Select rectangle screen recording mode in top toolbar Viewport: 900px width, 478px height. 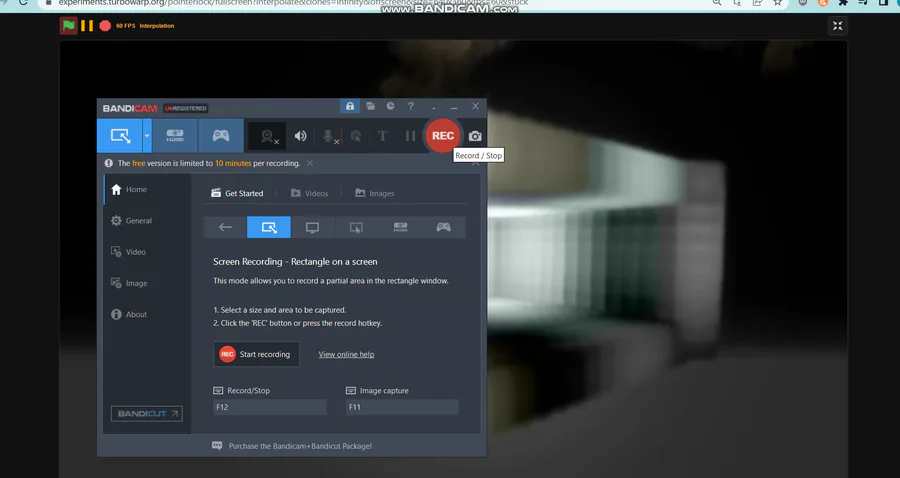point(120,136)
